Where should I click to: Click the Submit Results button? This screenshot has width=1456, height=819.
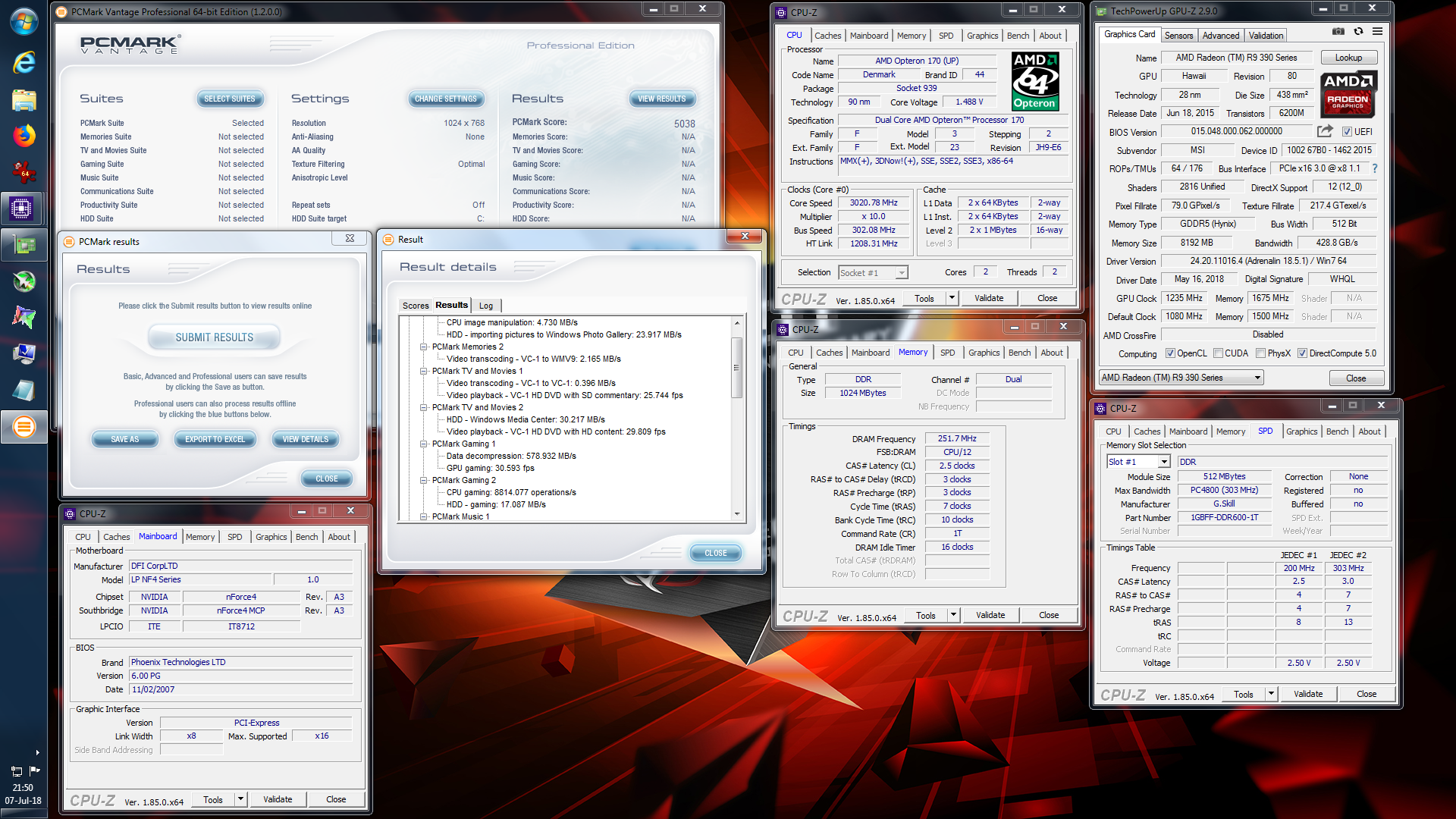coord(215,337)
